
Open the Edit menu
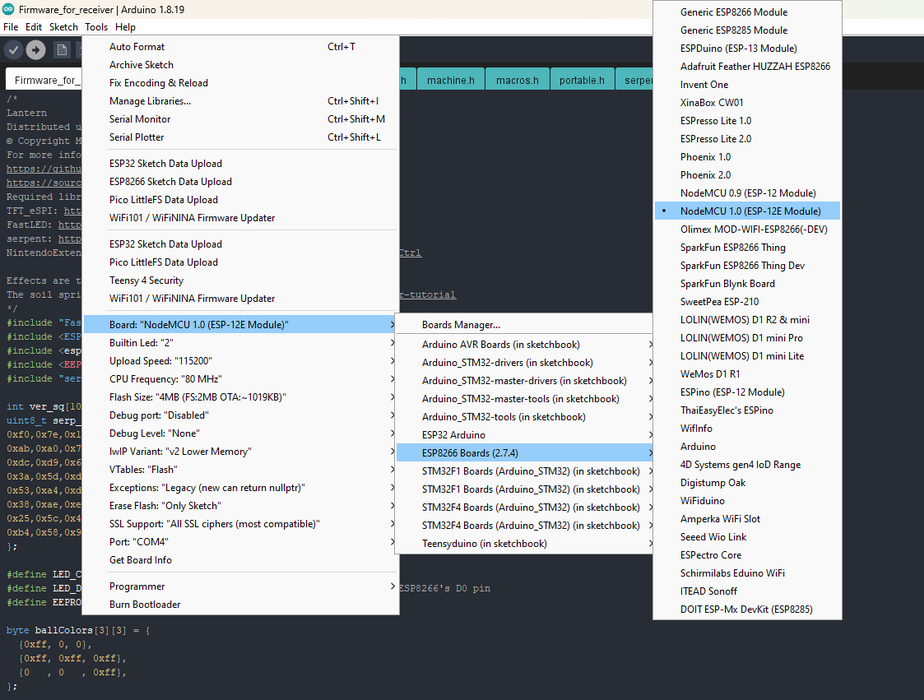tap(34, 27)
